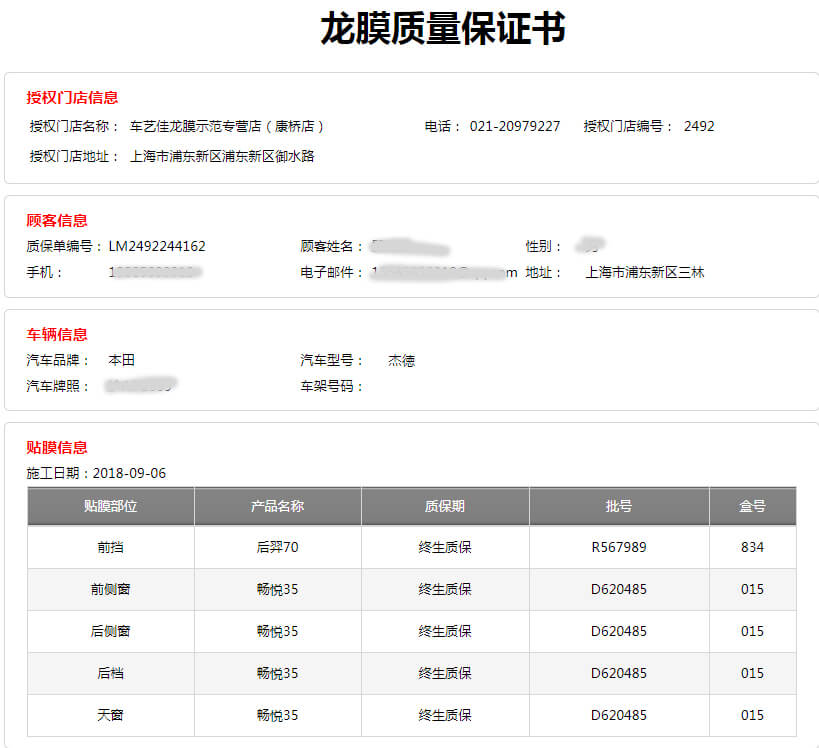Screen dimensions: 819x748
Task: Click the construction date 2018-09-06
Action: [x=129, y=473]
